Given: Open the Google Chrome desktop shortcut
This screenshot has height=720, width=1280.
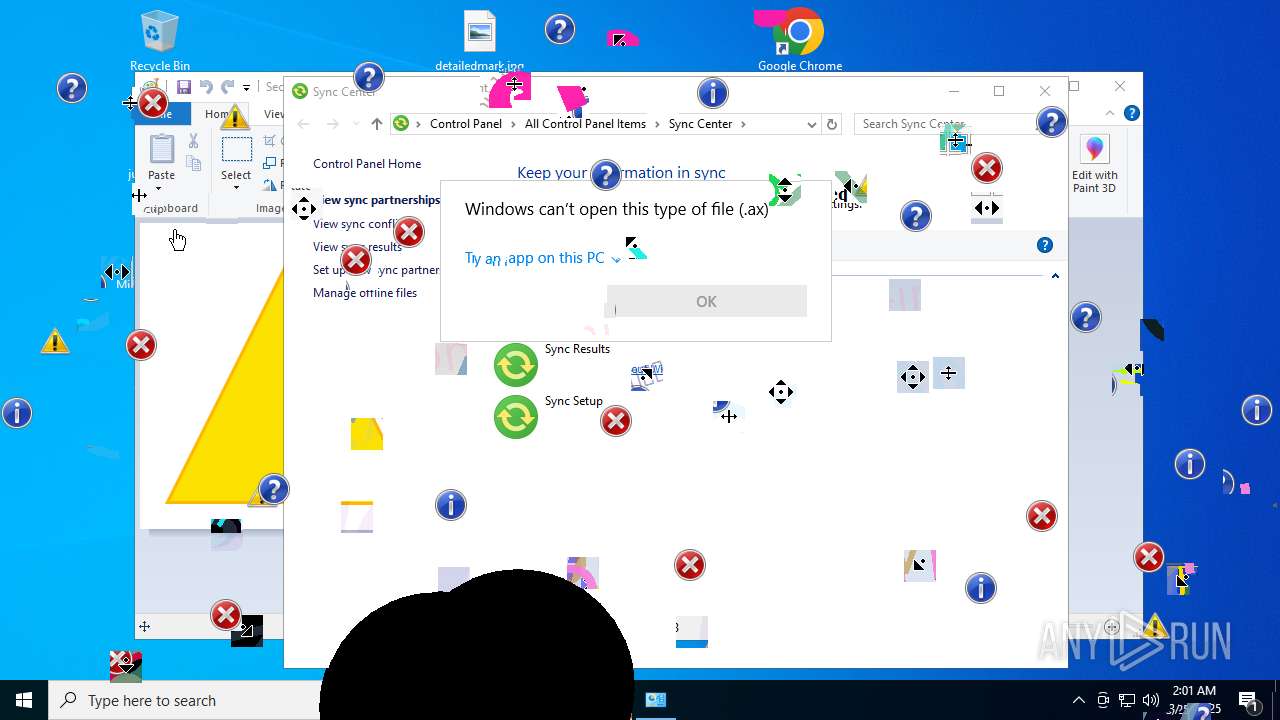Looking at the screenshot, I should coord(800,41).
